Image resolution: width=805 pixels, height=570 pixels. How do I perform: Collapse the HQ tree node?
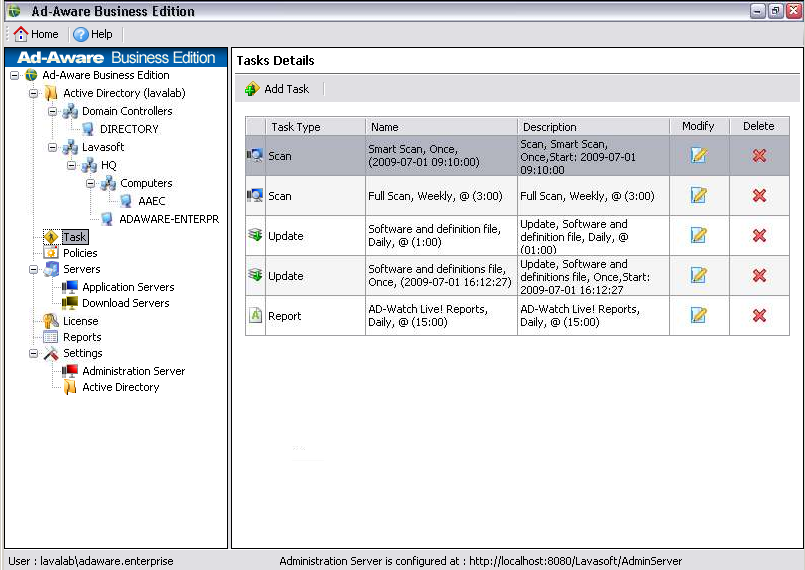71,165
